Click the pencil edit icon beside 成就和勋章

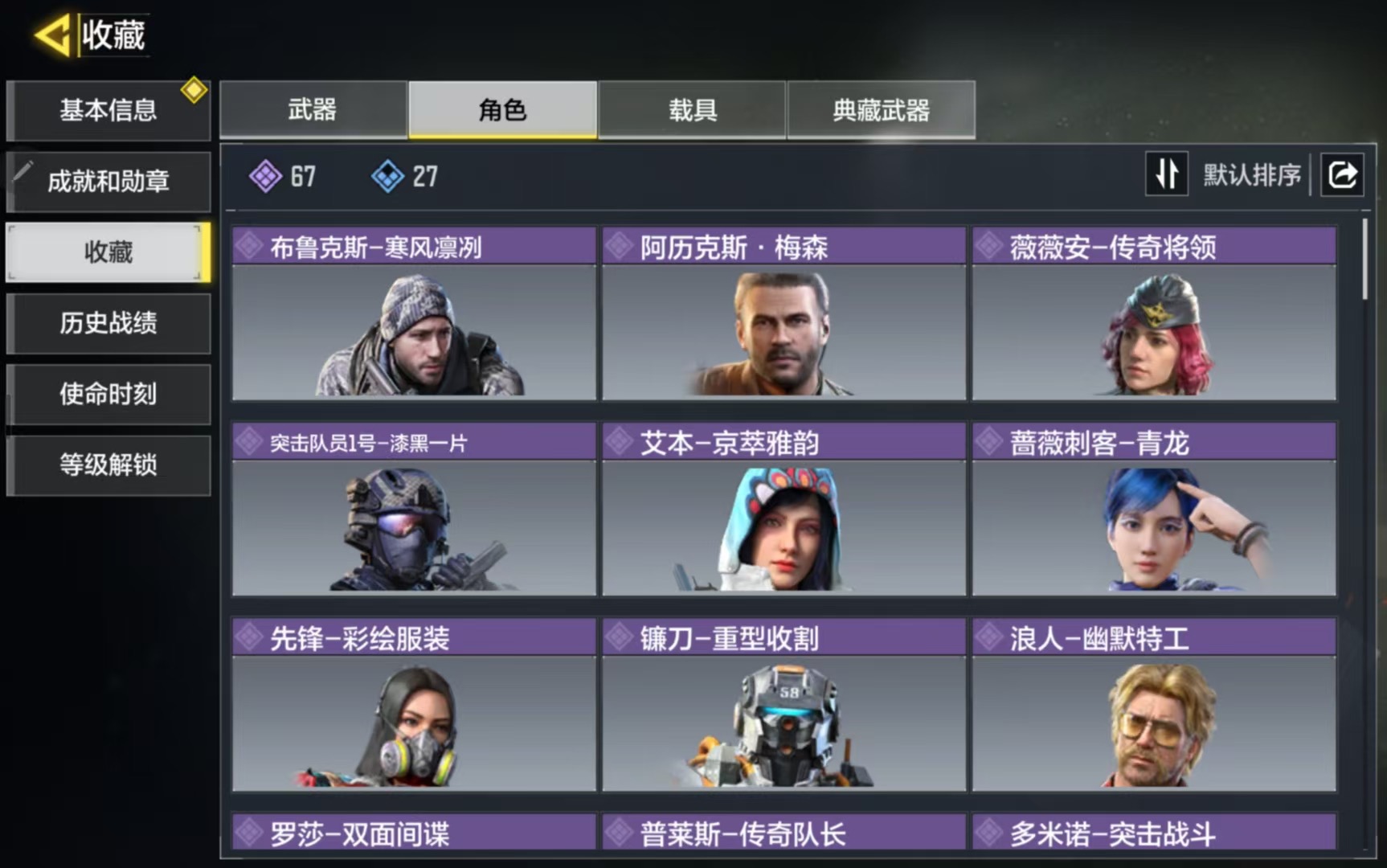23,171
